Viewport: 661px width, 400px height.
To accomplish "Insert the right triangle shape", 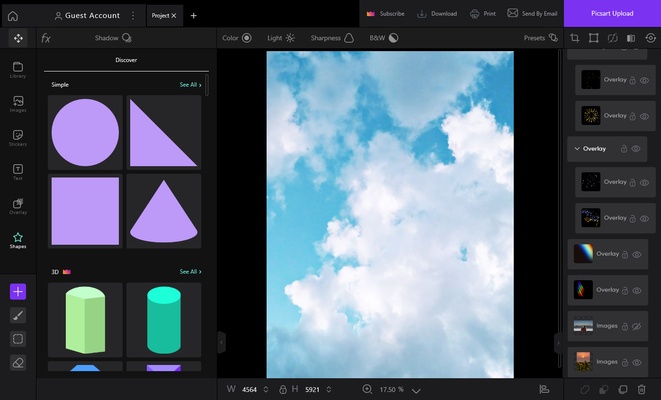I will click(x=164, y=132).
